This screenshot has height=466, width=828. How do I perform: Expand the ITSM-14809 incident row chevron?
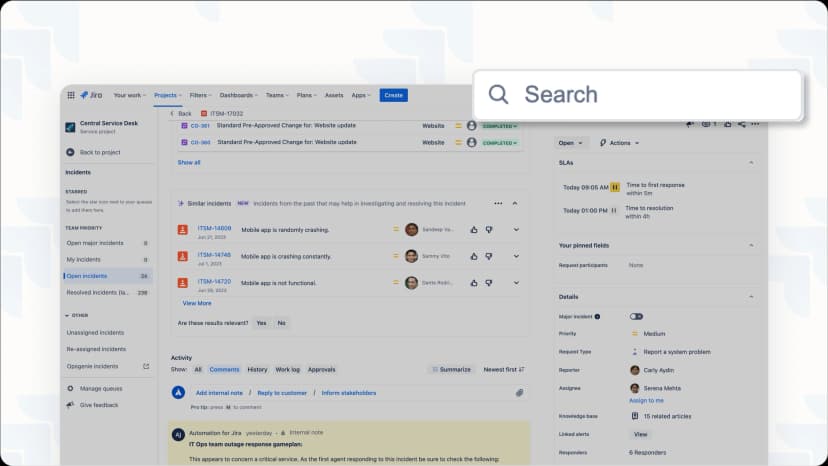(516, 230)
